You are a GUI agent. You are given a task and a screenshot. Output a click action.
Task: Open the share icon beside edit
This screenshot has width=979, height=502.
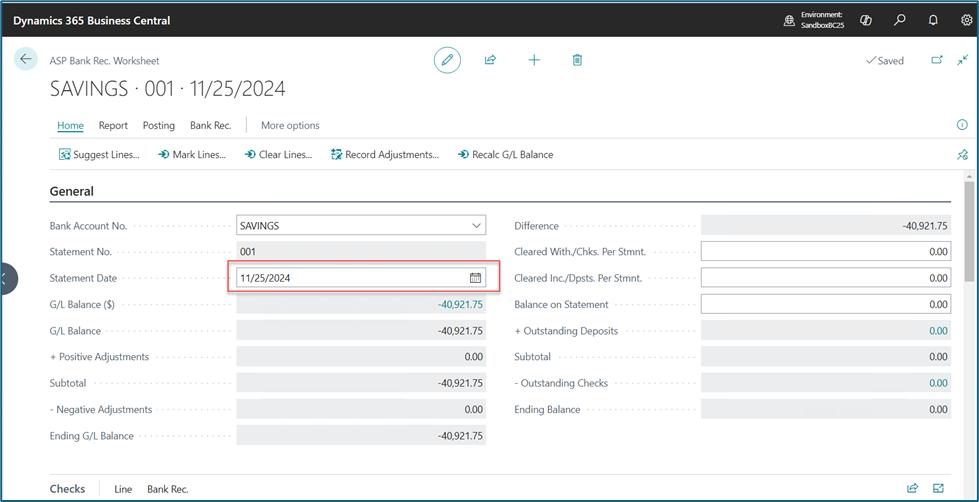tap(490, 60)
